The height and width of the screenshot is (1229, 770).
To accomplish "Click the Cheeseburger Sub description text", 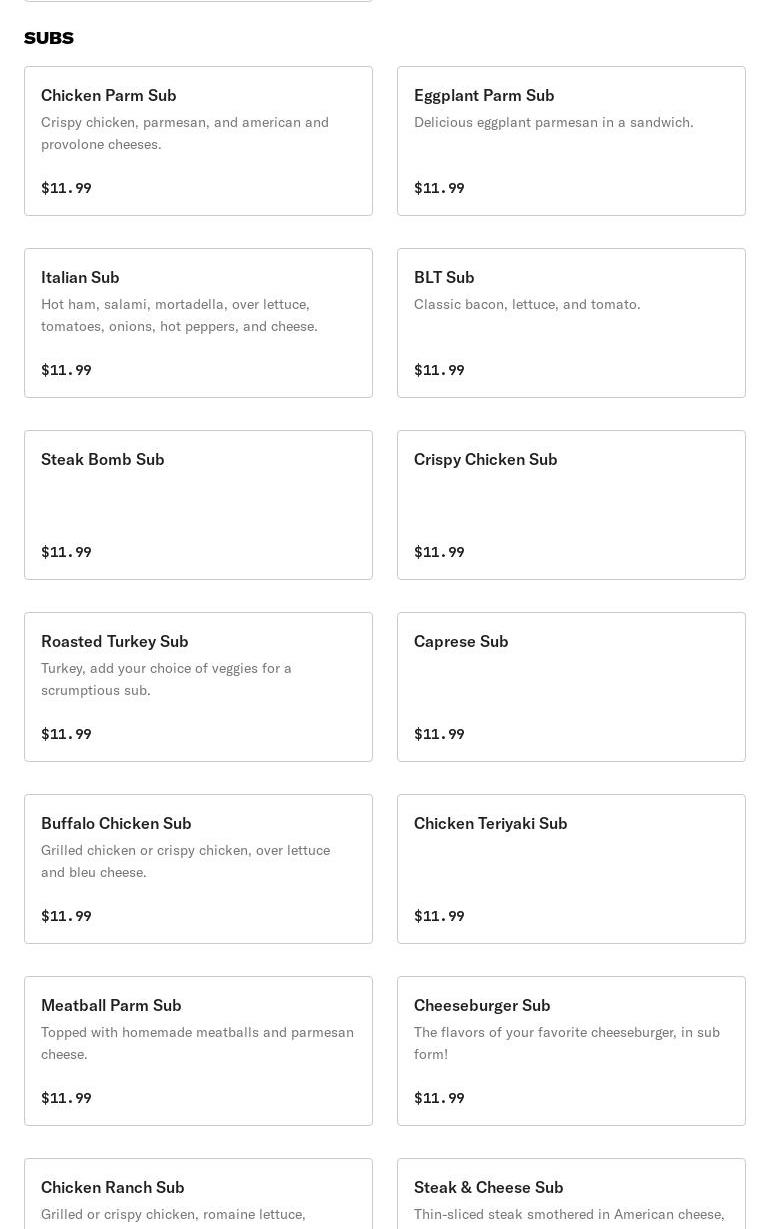I will tap(566, 1043).
